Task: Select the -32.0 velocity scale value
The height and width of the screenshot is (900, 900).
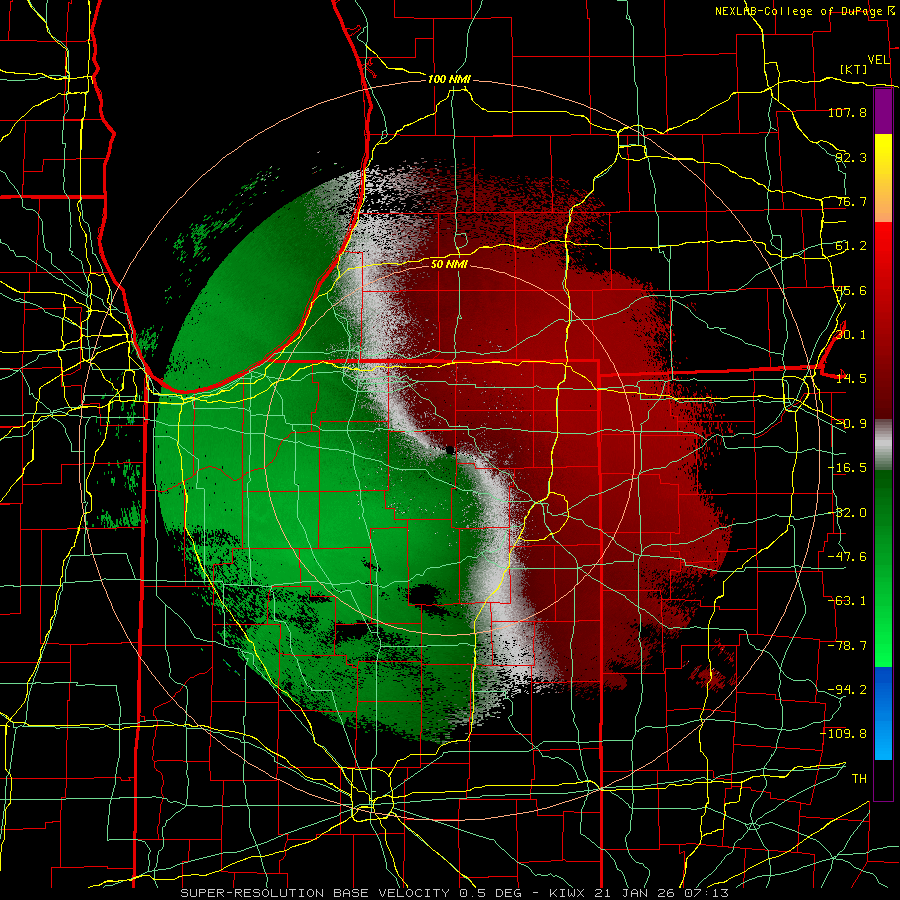Action: click(847, 513)
